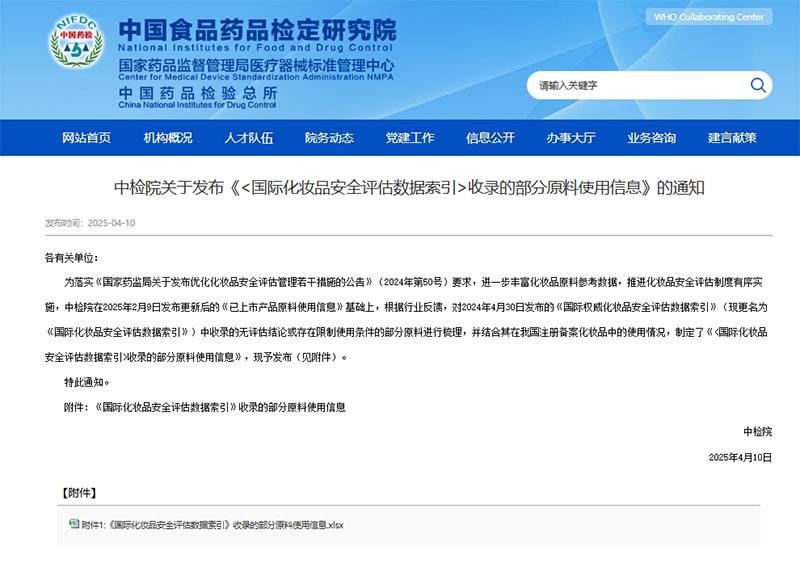Click 业务咨询 in navigation bar
The width and height of the screenshot is (800, 563).
pyautogui.click(x=651, y=138)
